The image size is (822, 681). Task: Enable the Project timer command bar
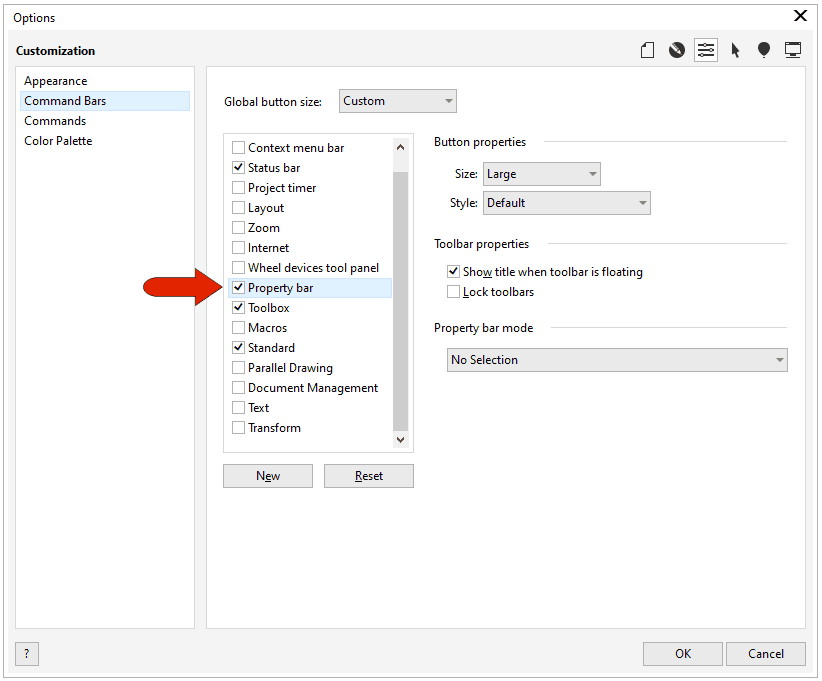[237, 187]
